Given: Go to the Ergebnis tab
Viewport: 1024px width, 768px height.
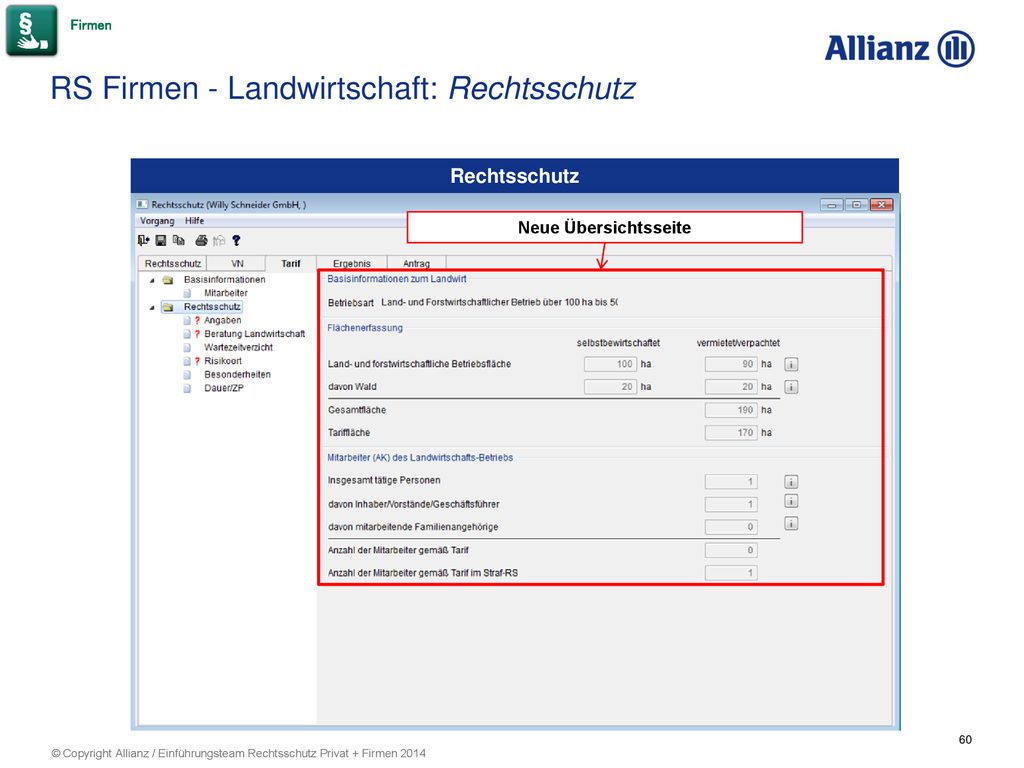Looking at the screenshot, I should tap(351, 263).
